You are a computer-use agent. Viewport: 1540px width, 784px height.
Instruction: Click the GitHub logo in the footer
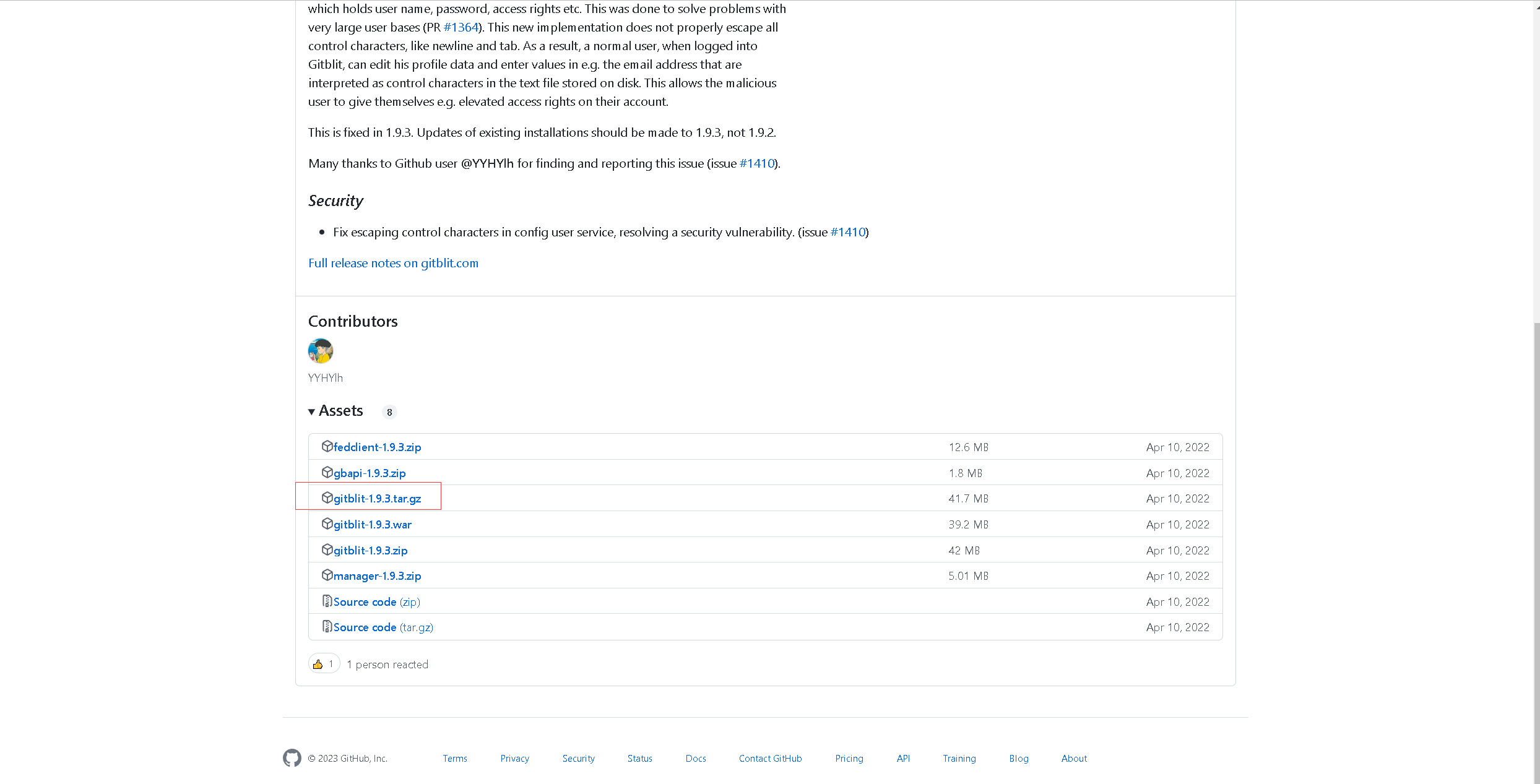[292, 758]
